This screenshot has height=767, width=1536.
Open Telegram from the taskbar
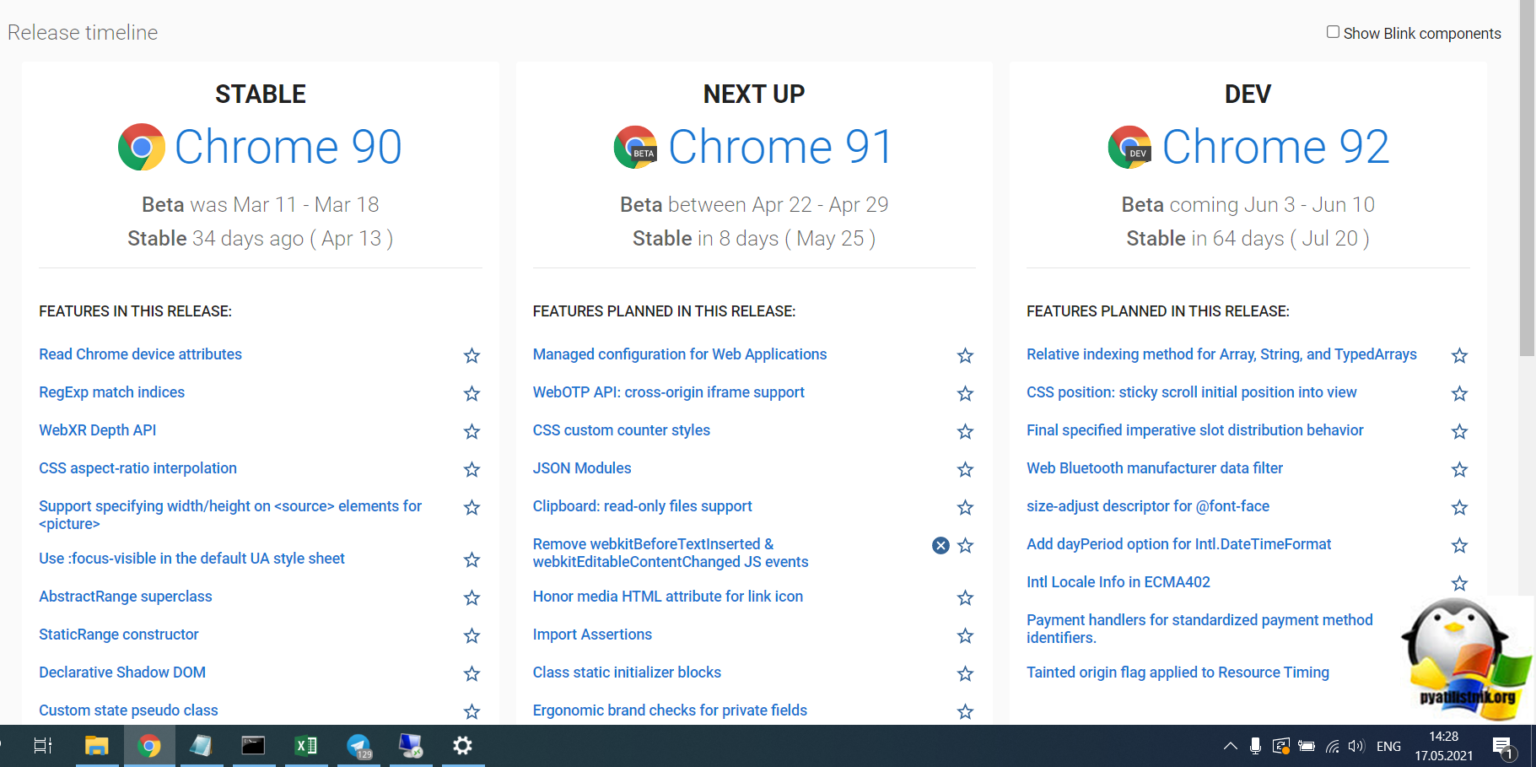point(358,745)
